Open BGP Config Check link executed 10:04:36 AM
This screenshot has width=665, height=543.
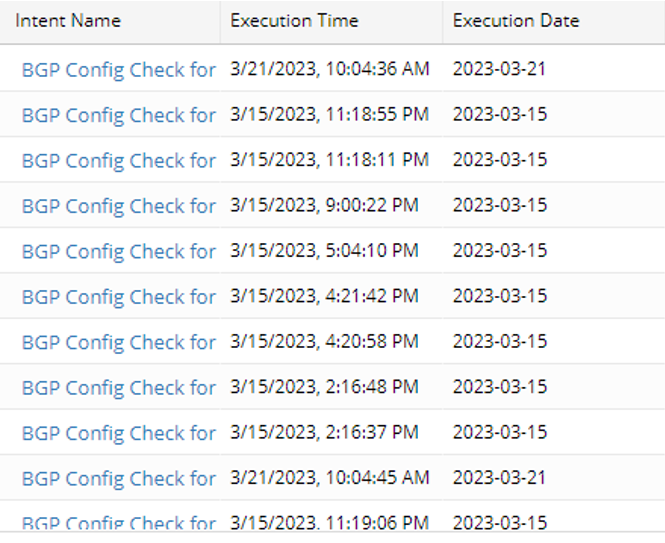click(118, 70)
